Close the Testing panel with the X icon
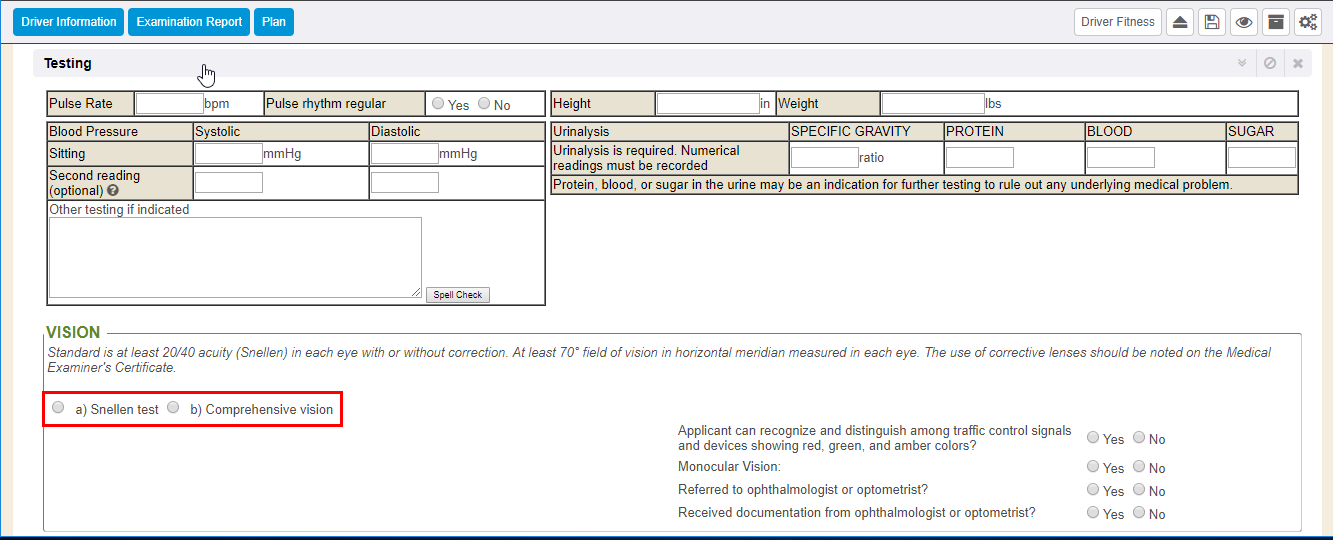 (1298, 63)
